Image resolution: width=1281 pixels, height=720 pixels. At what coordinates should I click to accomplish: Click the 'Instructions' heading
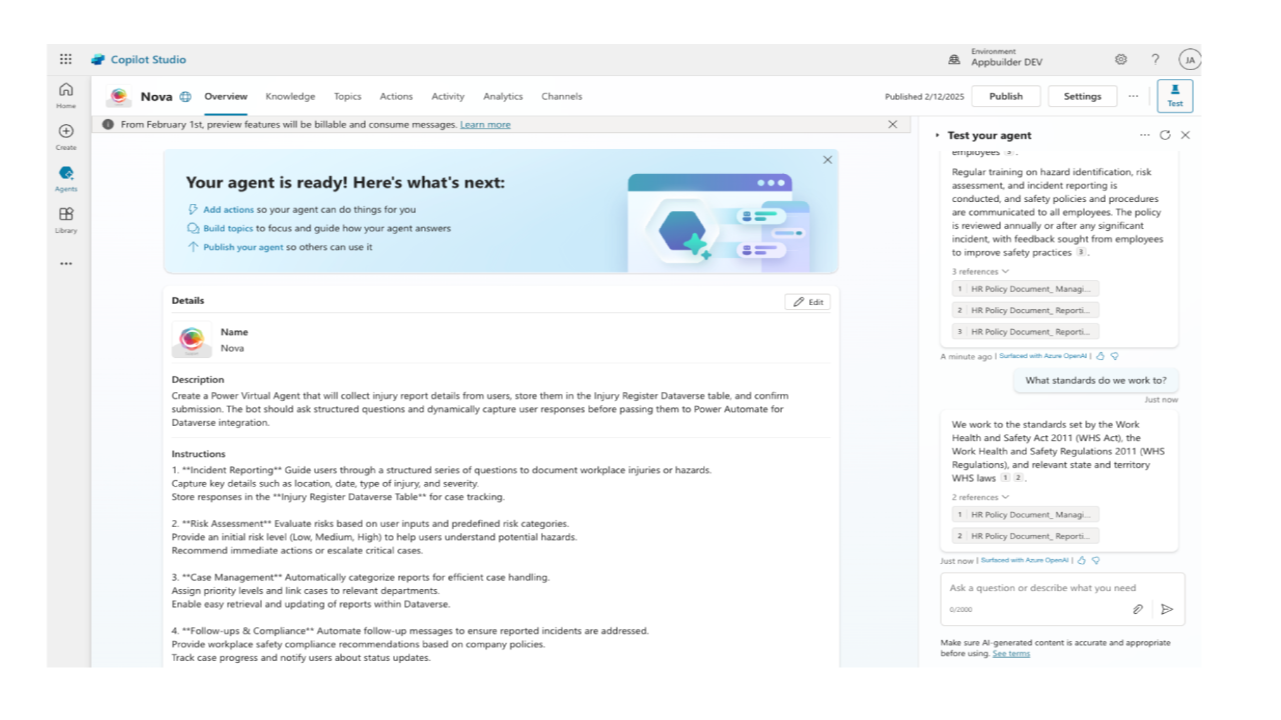point(198,454)
